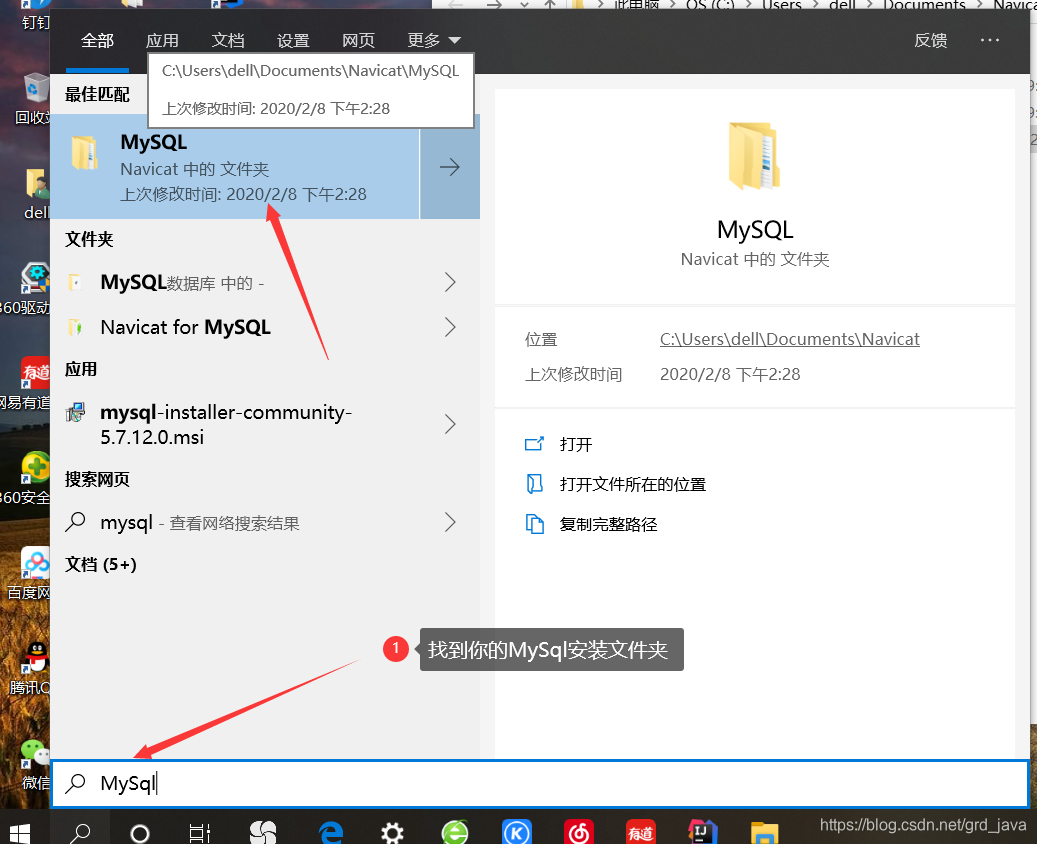Click the file location icon beside 打开文件所在的位置
The height and width of the screenshot is (844, 1037).
point(534,484)
